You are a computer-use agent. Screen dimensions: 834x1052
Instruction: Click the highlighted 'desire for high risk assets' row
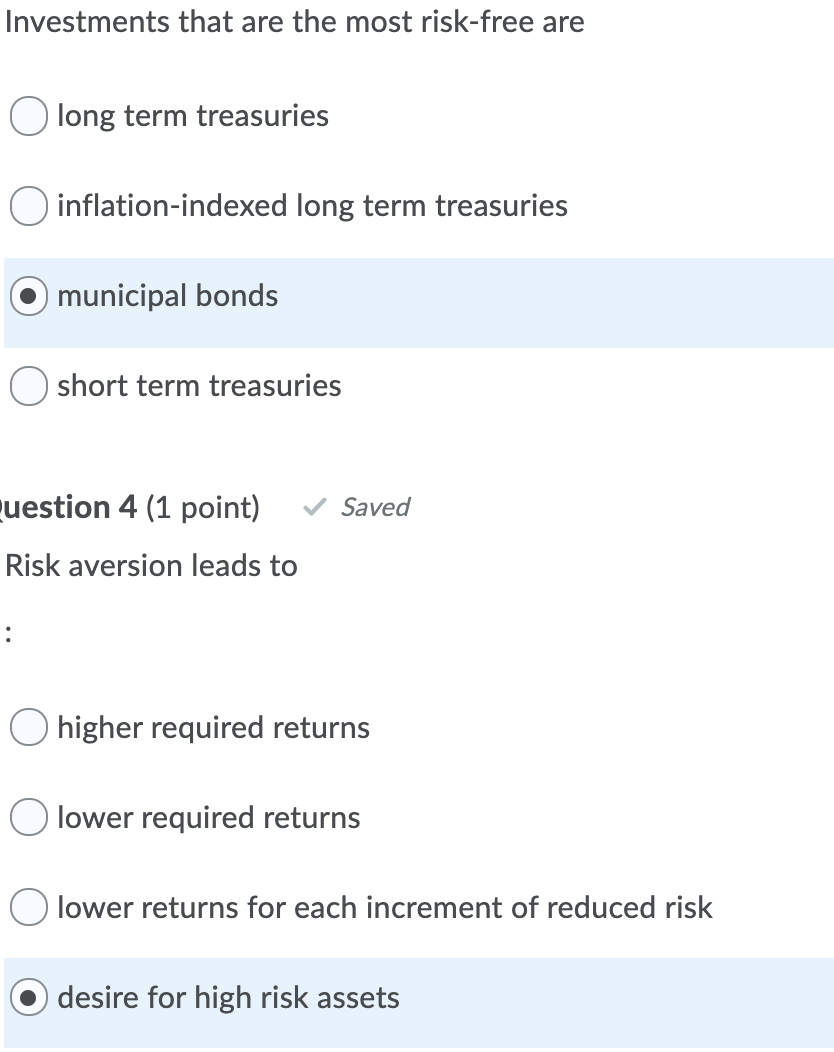(x=229, y=998)
